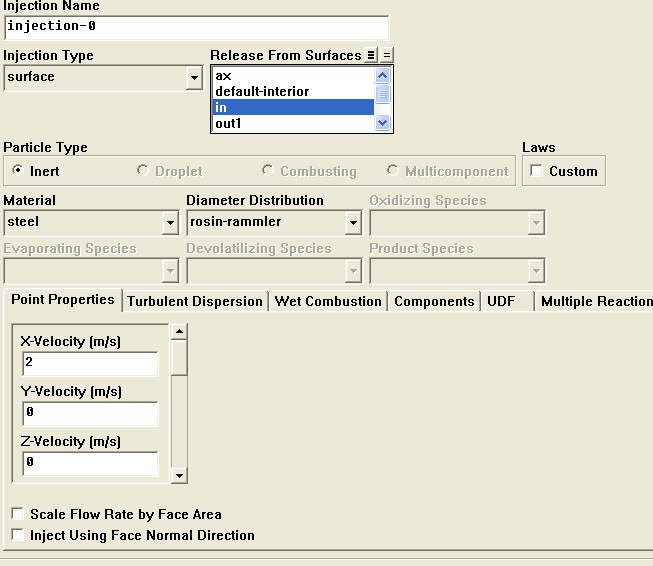The image size is (653, 566).
Task: Click the Point Properties scroll-up arrow
Action: (x=179, y=331)
